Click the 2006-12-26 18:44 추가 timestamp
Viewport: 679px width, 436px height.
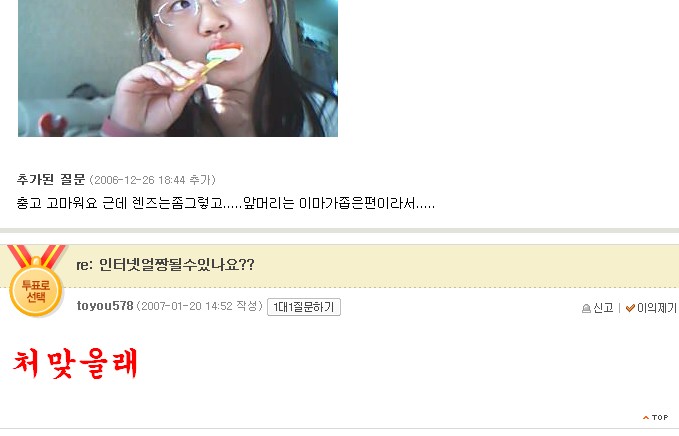click(x=152, y=180)
